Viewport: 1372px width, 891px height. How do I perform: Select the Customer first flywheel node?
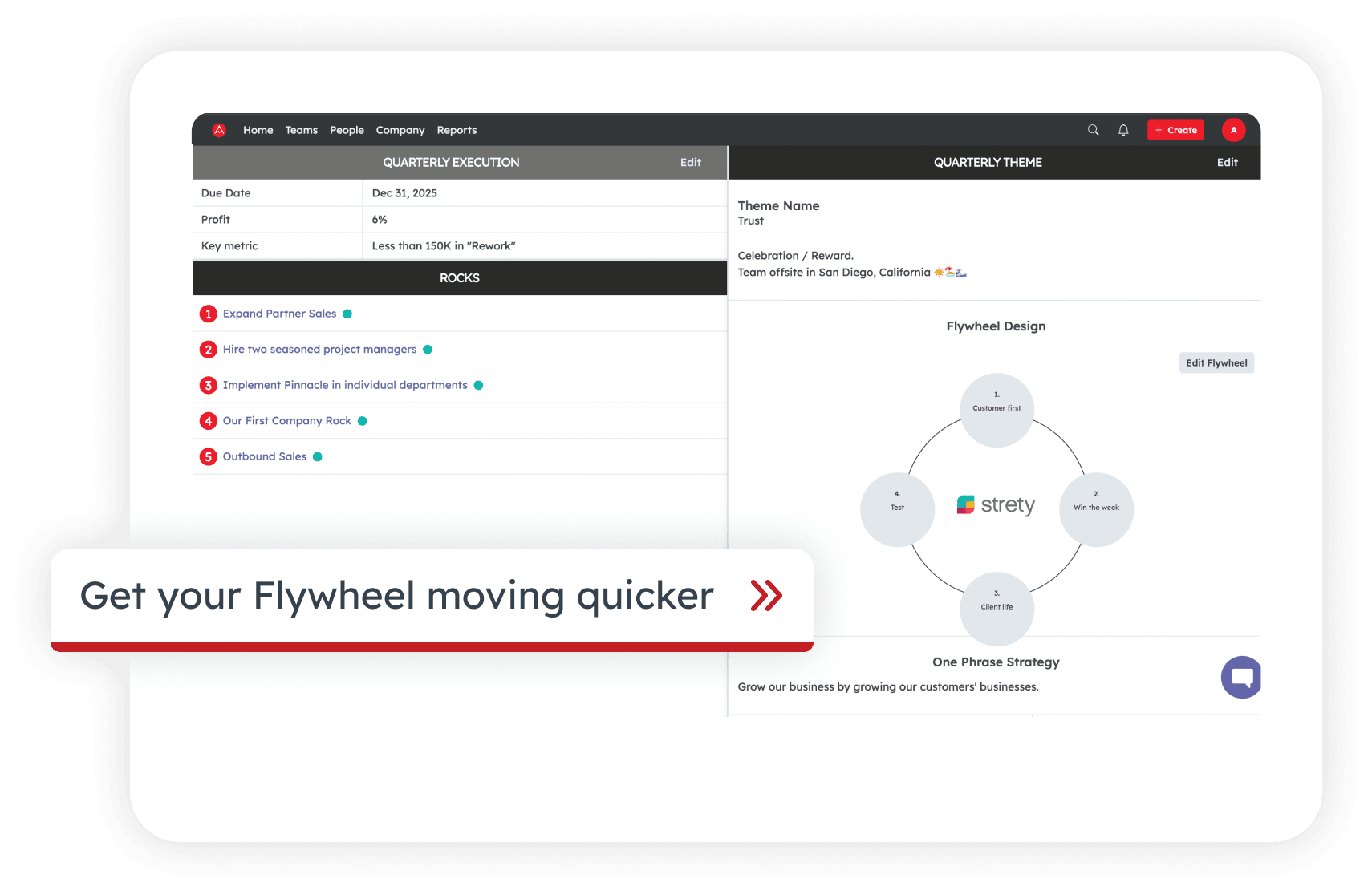997,410
